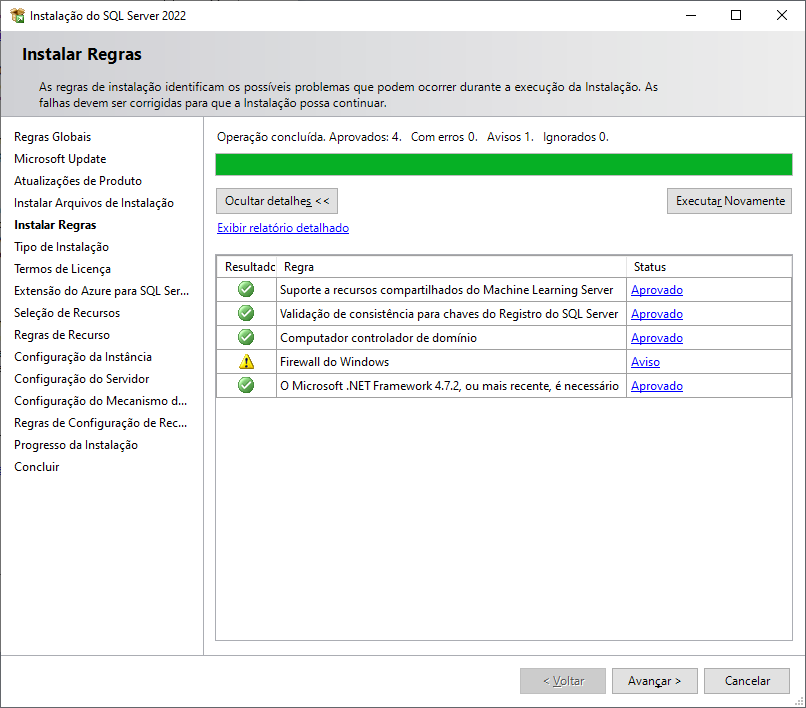
Task: Open Aprovado link for .NET Framework rule
Action: pos(656,386)
